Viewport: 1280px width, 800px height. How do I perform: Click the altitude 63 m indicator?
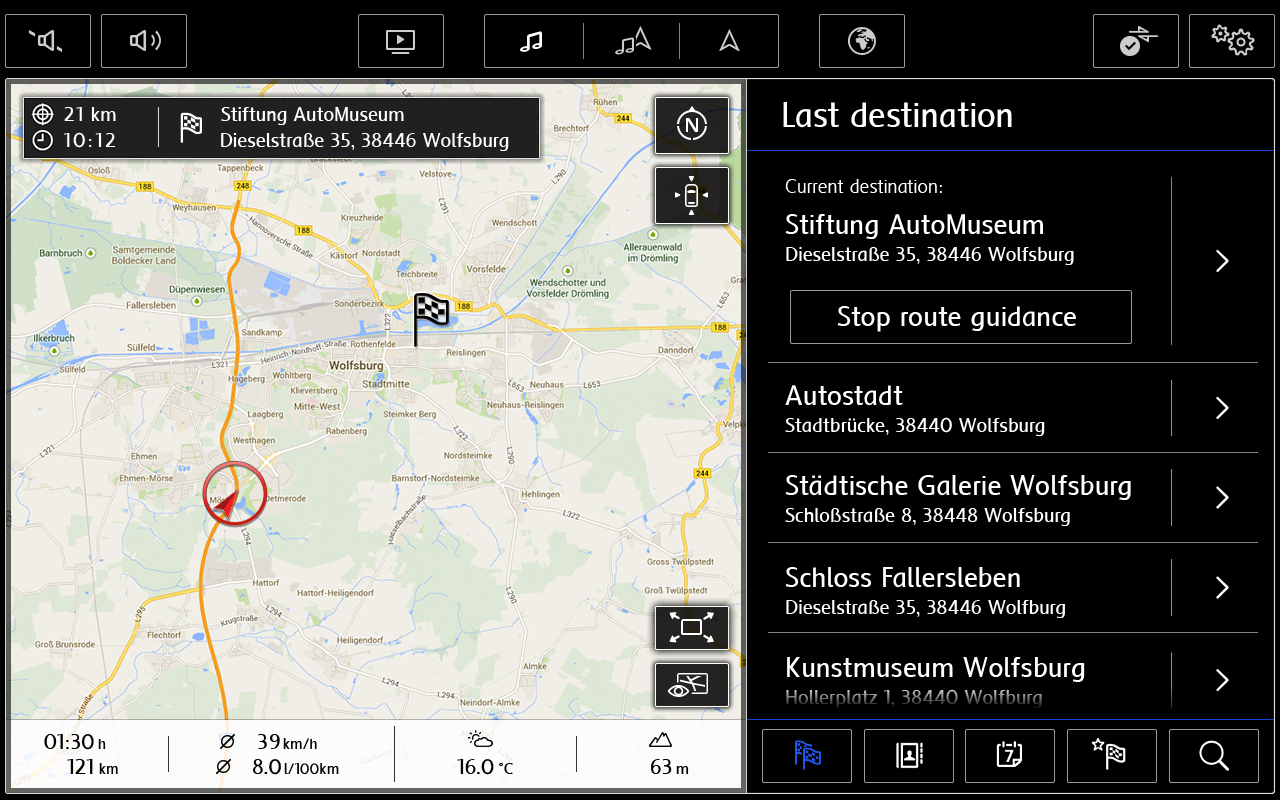point(669,768)
